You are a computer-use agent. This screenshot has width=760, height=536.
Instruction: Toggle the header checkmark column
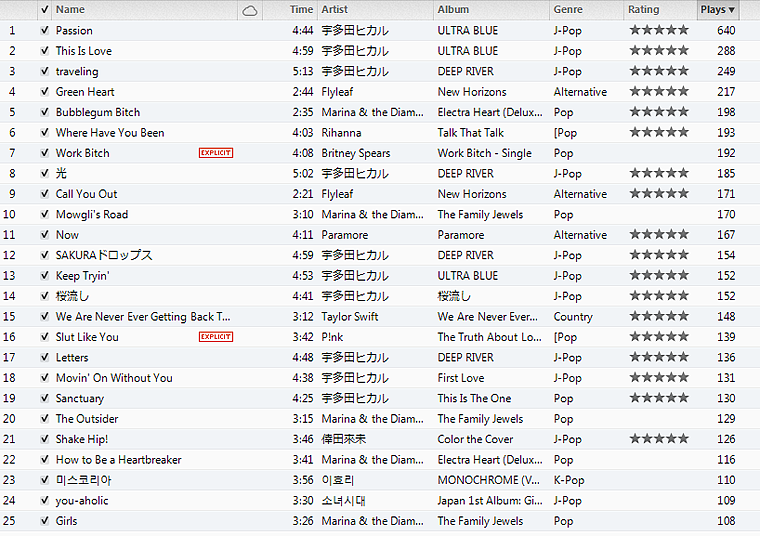pyautogui.click(x=45, y=9)
